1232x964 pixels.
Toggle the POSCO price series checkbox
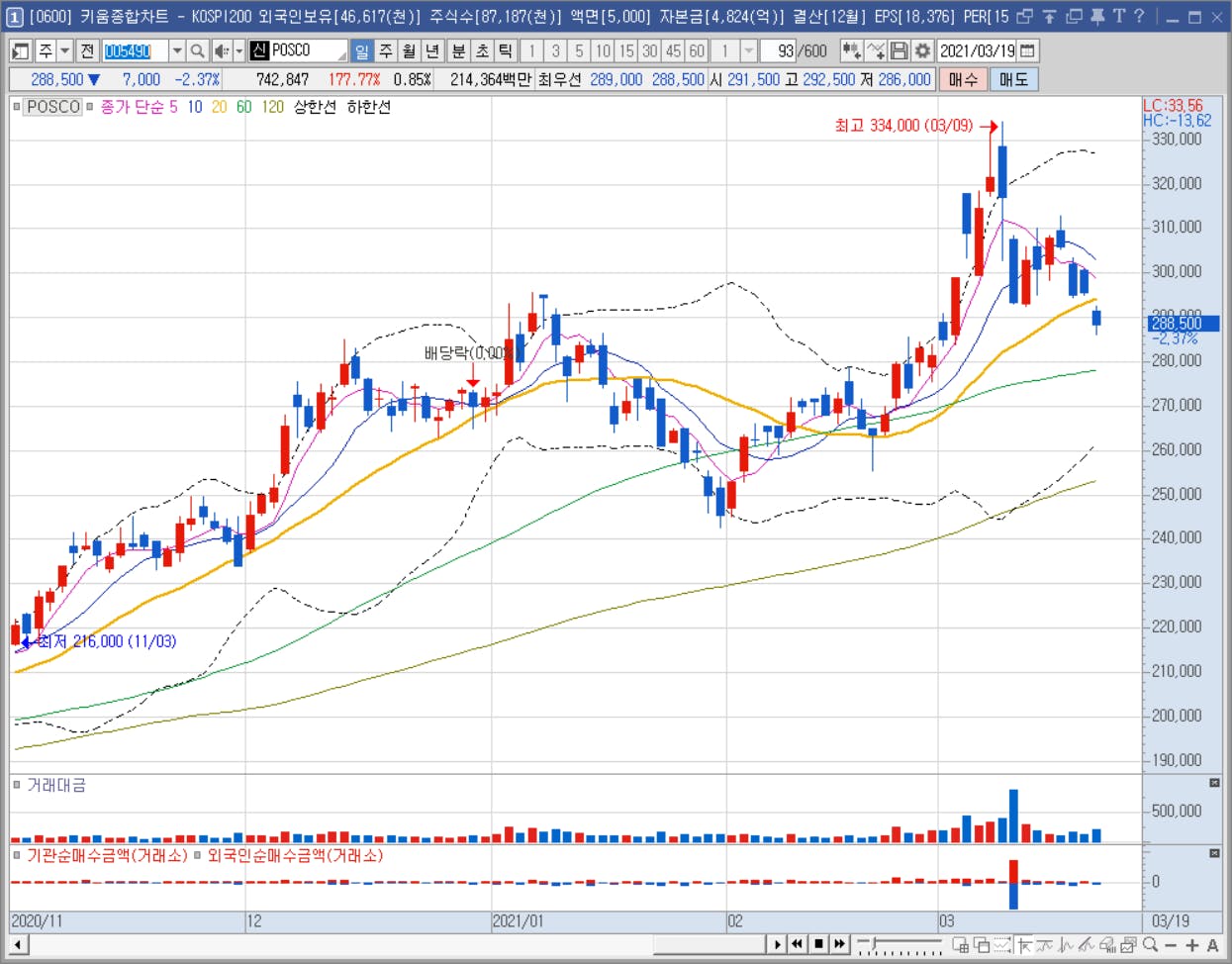(x=17, y=107)
